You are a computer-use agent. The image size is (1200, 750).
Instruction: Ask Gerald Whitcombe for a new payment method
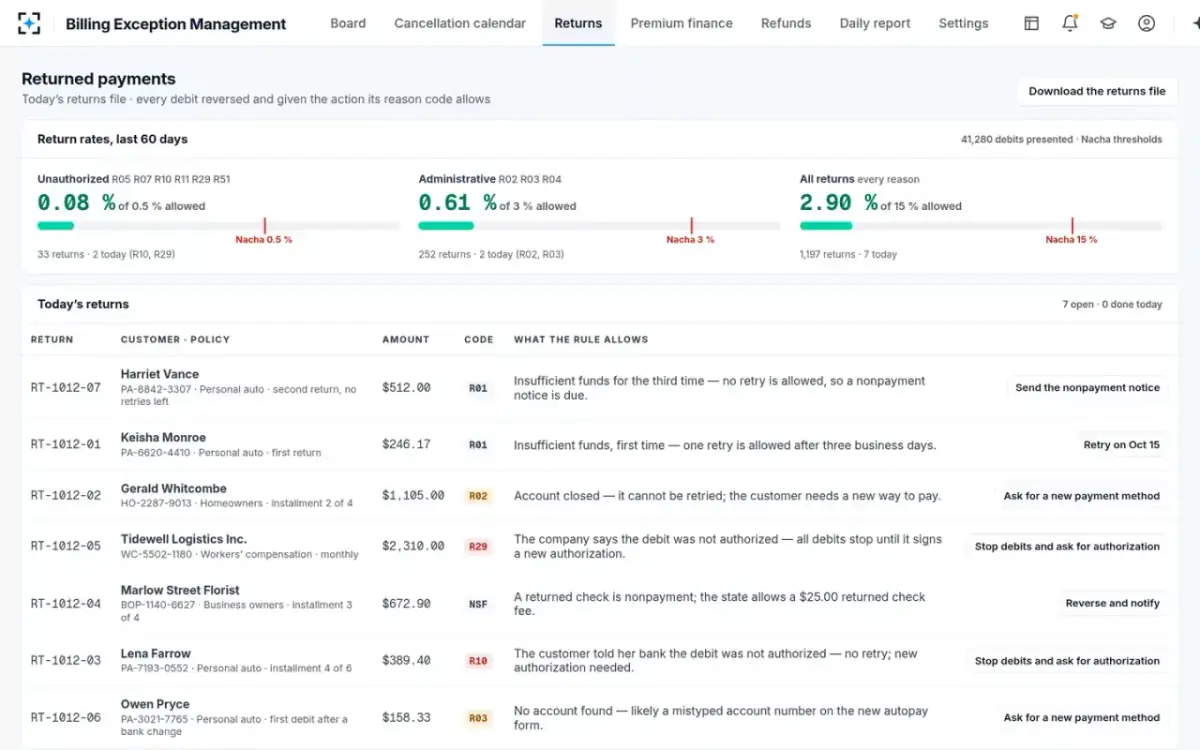click(1081, 496)
